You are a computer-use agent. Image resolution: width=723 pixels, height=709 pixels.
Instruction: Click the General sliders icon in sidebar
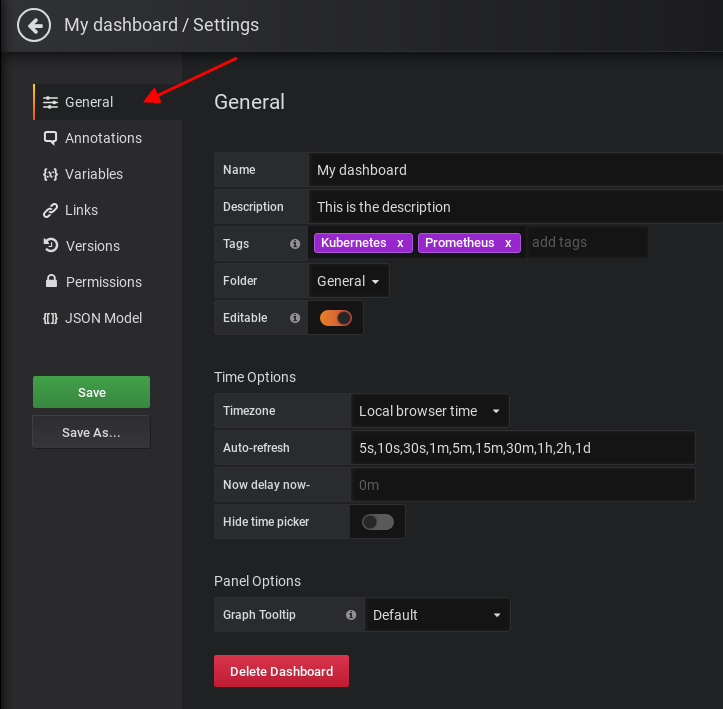(50, 102)
